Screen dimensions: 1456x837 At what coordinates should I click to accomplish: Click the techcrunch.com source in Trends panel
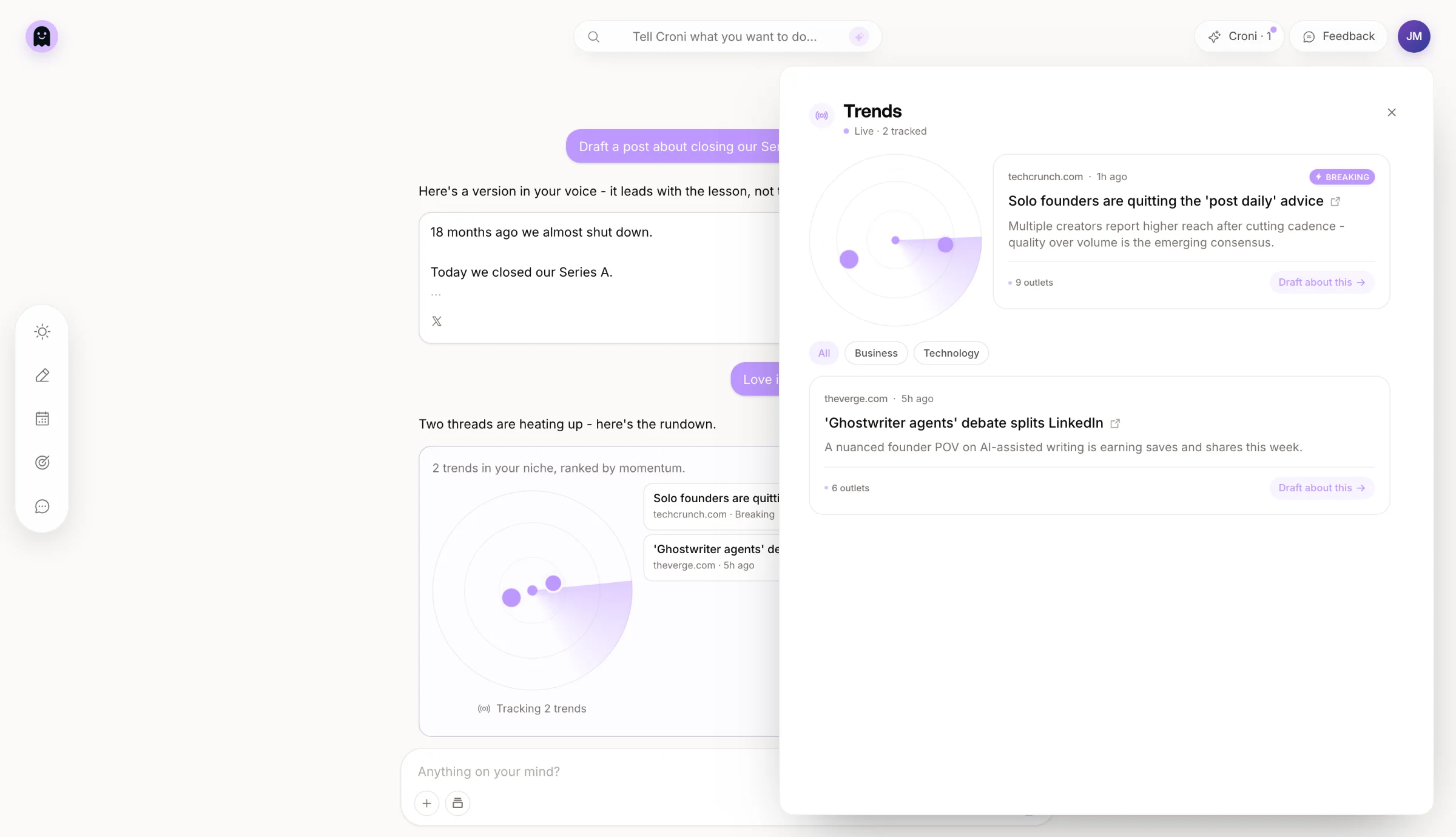[1045, 176]
